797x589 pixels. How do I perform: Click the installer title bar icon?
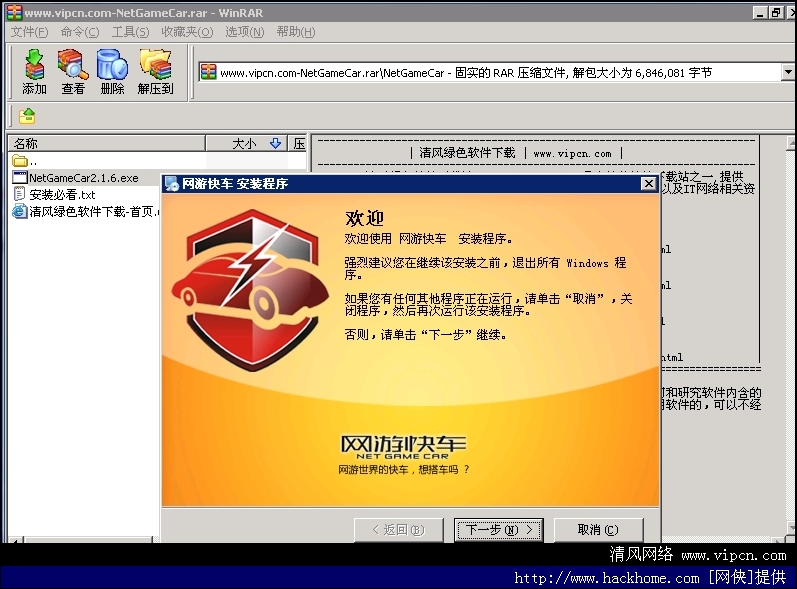point(171,183)
